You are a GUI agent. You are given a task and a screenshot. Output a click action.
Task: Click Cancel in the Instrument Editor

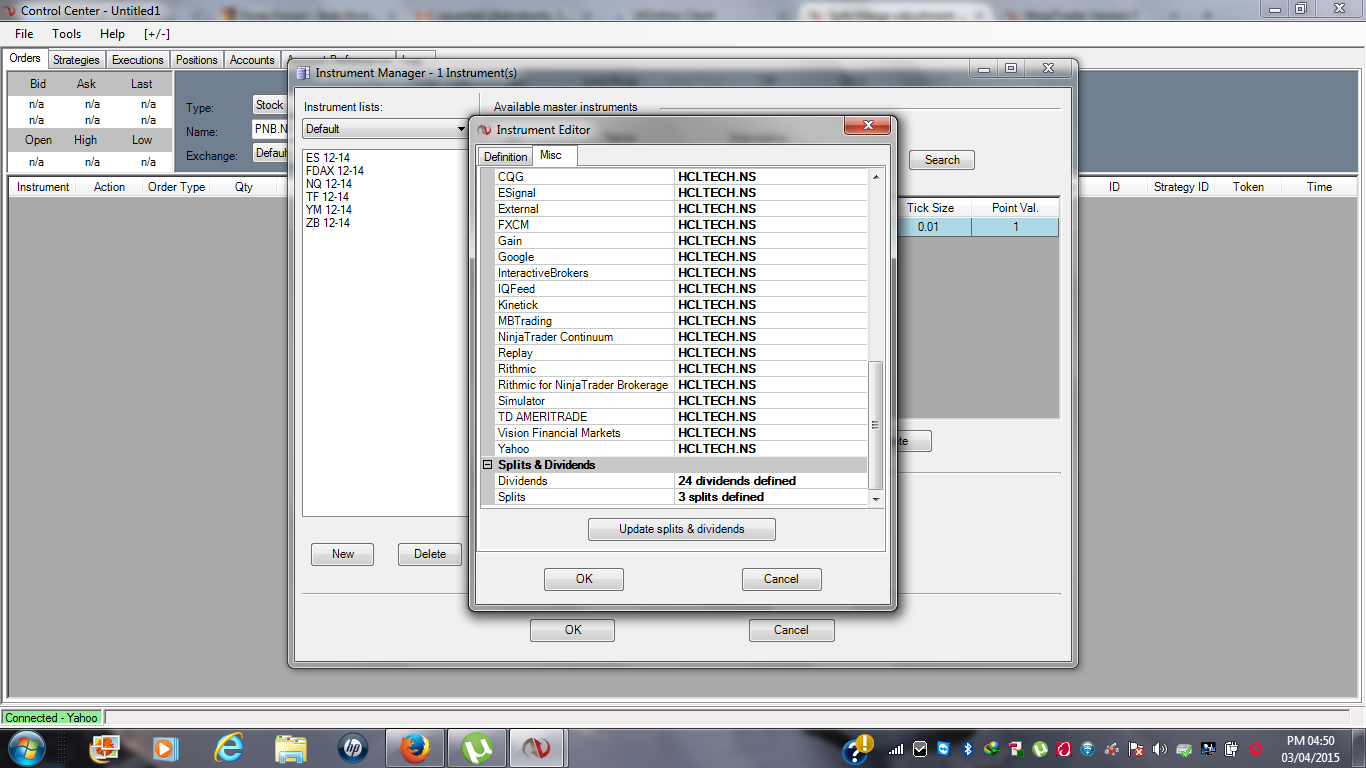pos(781,579)
